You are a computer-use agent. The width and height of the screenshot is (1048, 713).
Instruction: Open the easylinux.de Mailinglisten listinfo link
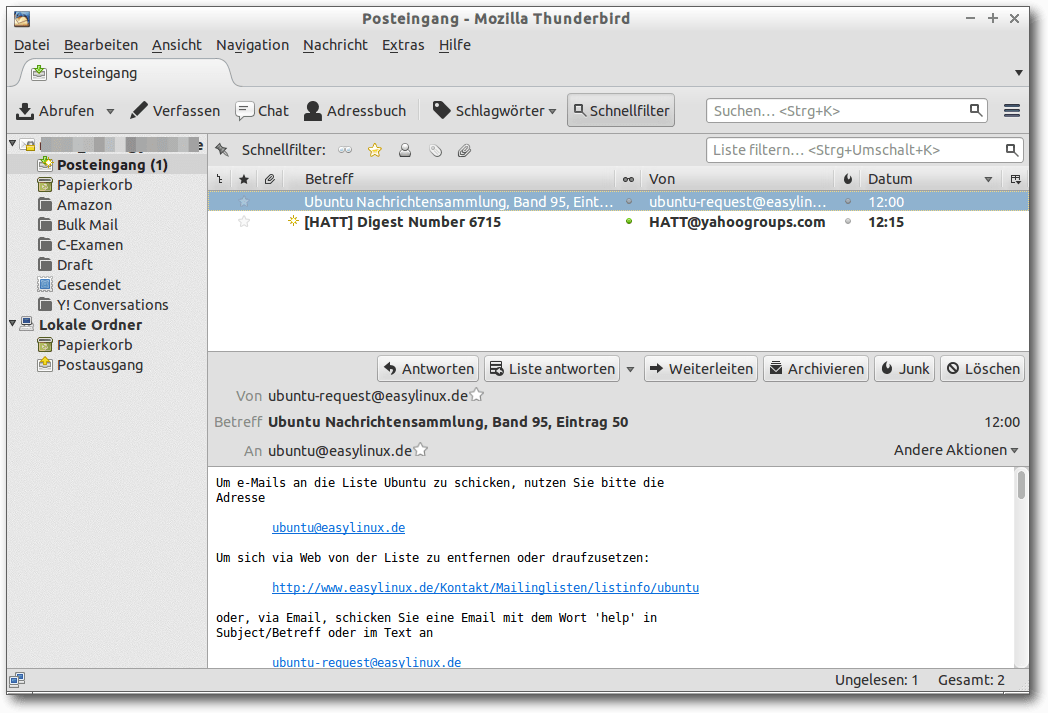(485, 587)
